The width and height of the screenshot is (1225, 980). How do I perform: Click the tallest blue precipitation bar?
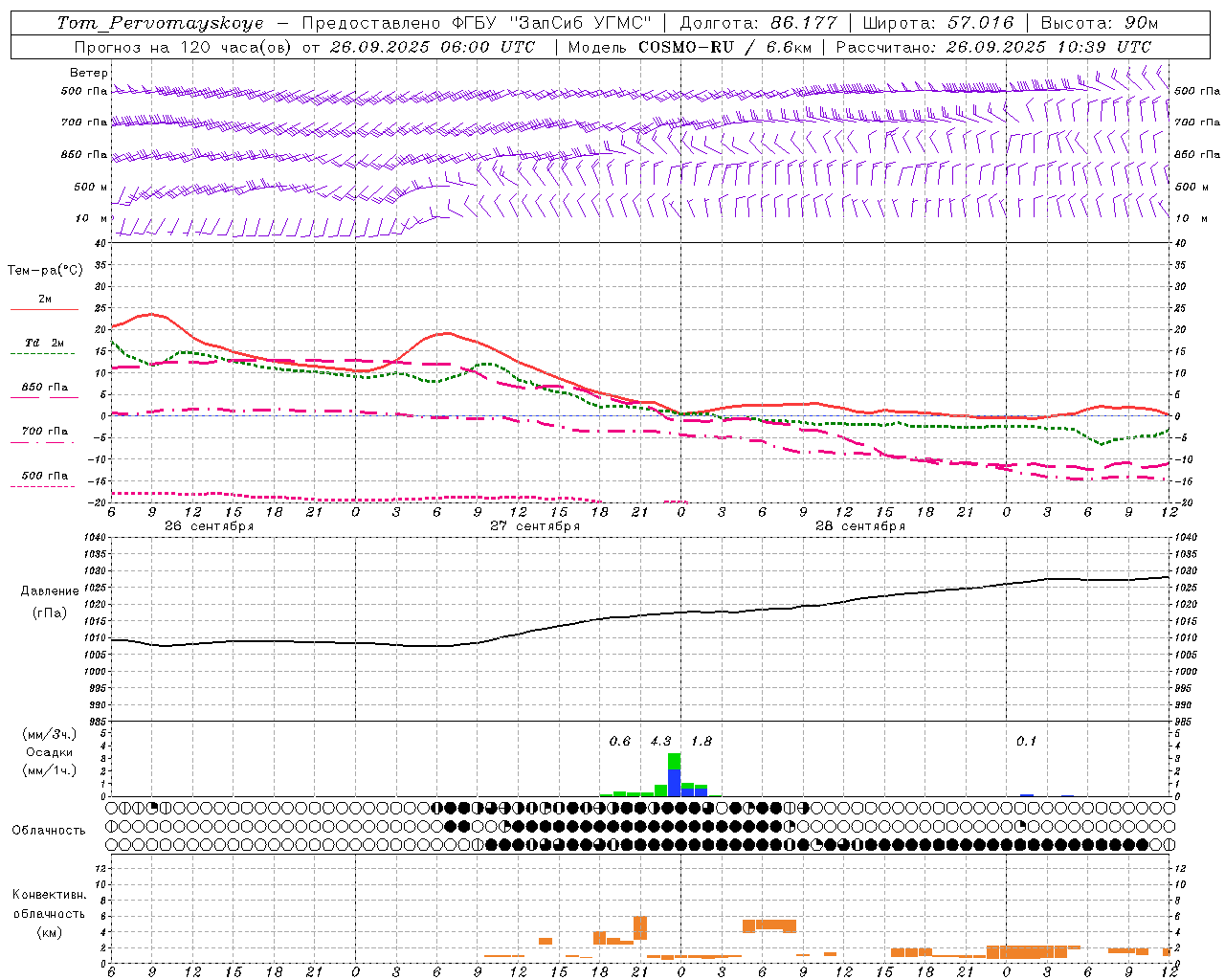click(x=675, y=781)
